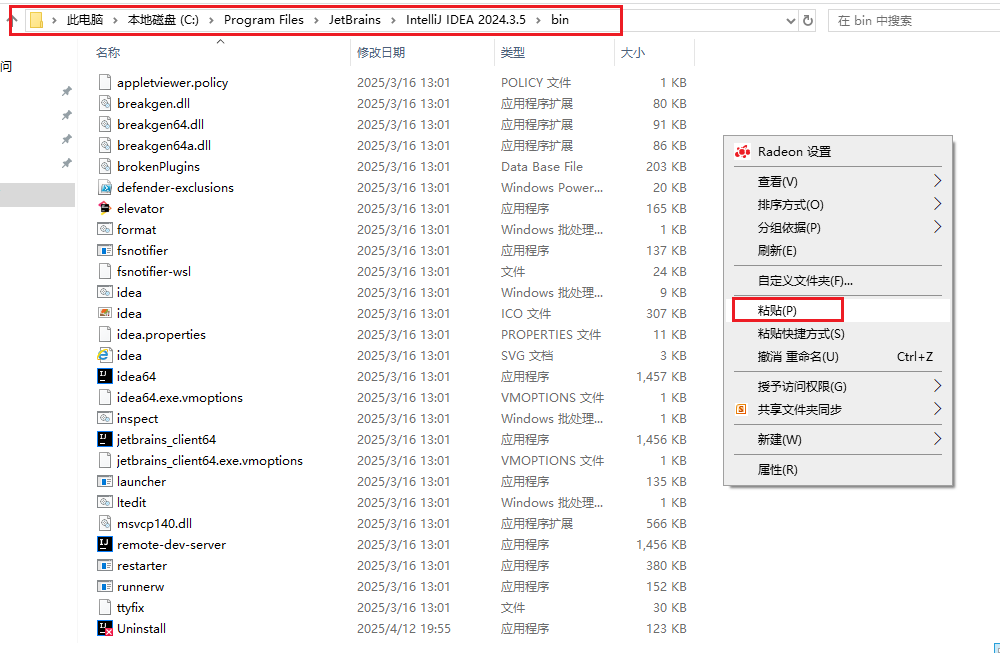Select the fsnotifier application icon
Screen dimensions: 1000x653
click(x=105, y=250)
